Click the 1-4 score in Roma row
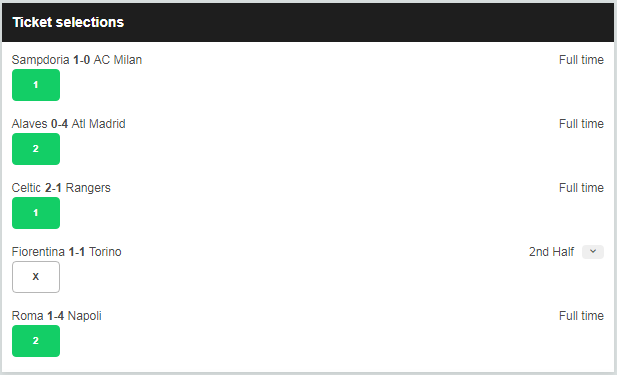 (x=55, y=316)
